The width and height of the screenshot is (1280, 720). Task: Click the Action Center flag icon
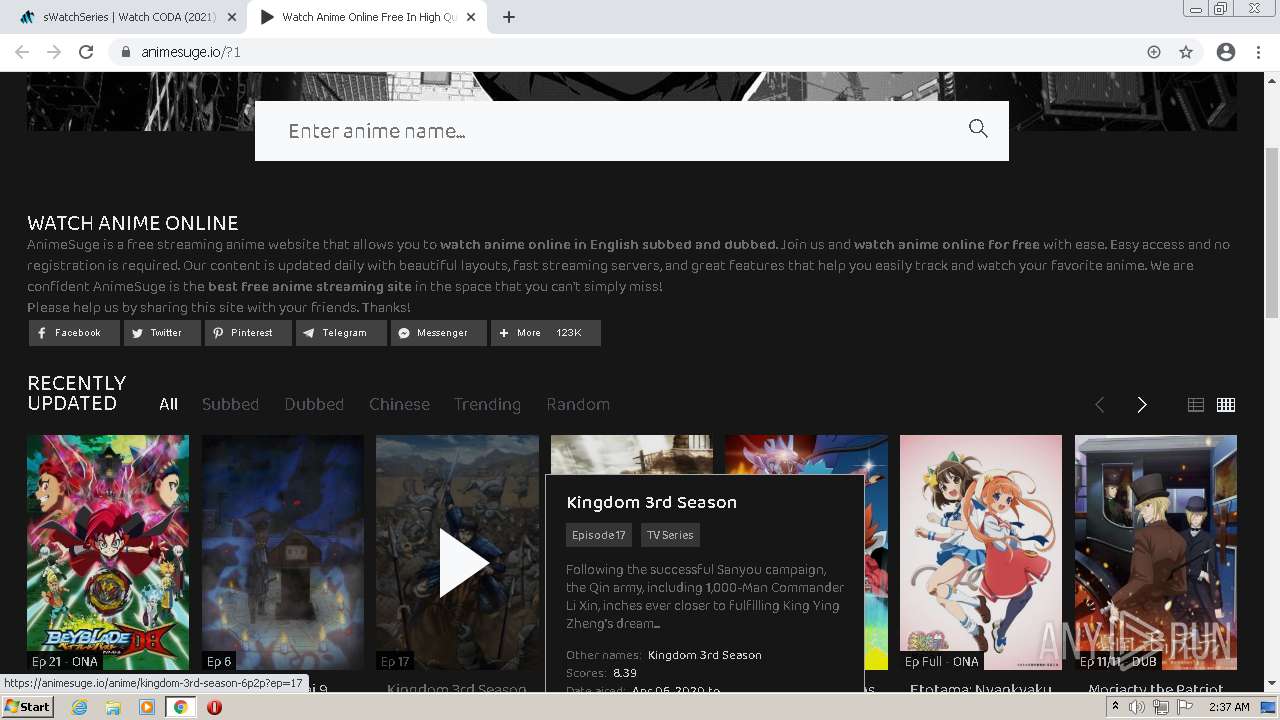click(x=1184, y=707)
